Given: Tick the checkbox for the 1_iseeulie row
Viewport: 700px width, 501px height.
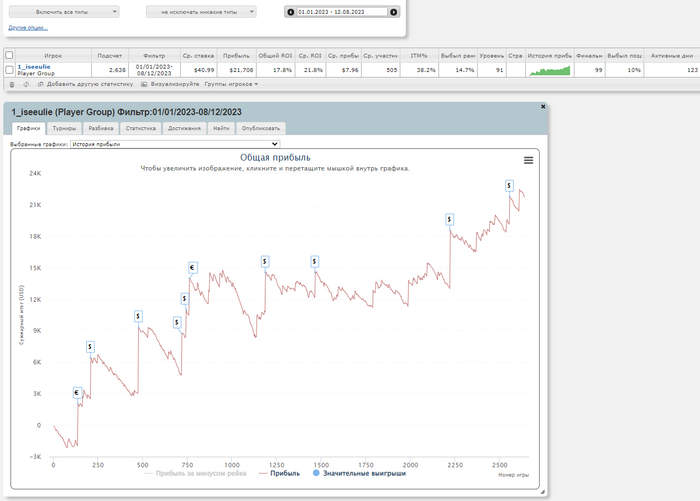Looking at the screenshot, I should pos(9,70).
